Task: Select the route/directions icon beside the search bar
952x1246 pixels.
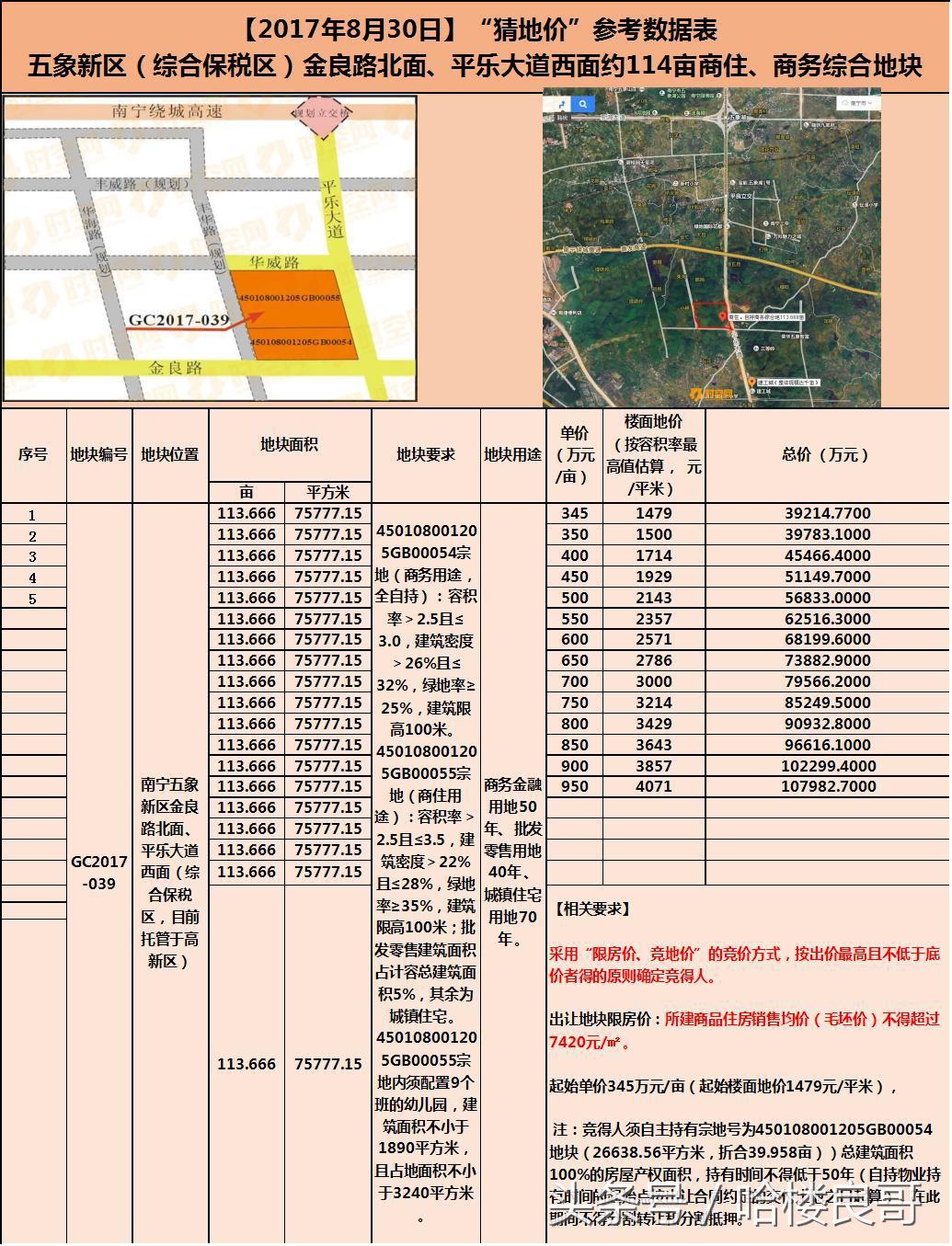Action: click(x=561, y=104)
